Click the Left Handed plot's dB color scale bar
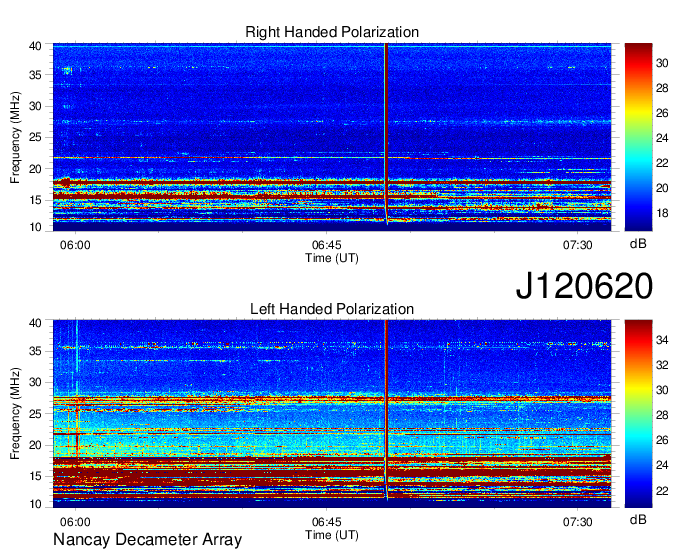Screen dimensions: 680x552 (x=638, y=413)
